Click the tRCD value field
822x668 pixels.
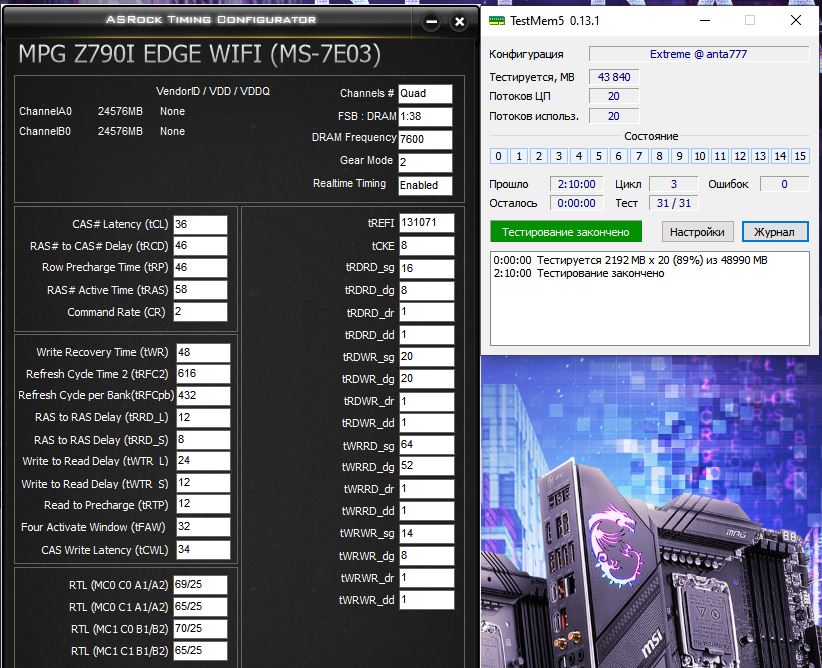pos(200,246)
